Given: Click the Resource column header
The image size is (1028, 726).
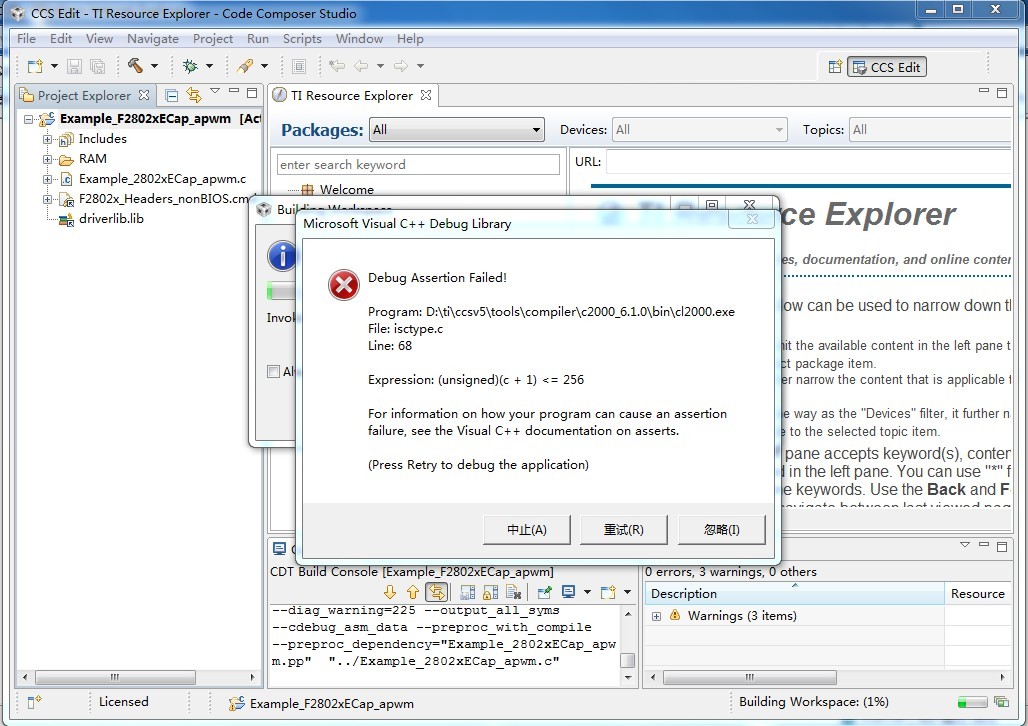Looking at the screenshot, I should [x=978, y=594].
